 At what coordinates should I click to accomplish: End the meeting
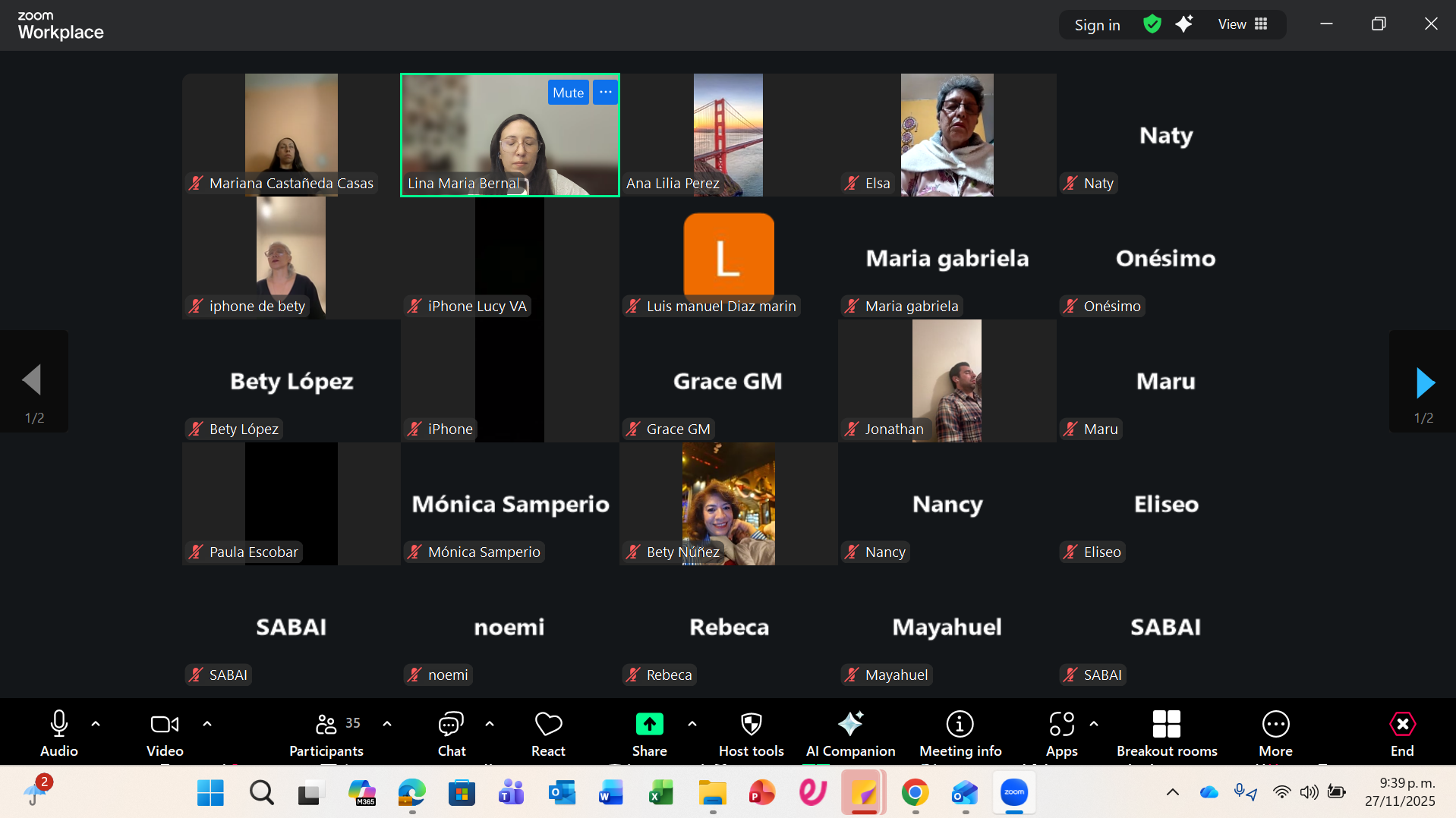coord(1402,733)
